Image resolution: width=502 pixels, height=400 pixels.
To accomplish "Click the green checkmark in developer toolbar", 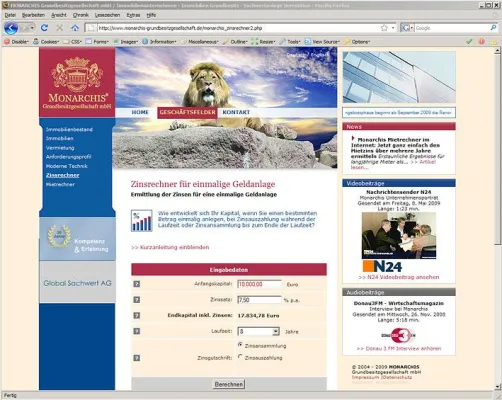I will point(469,42).
